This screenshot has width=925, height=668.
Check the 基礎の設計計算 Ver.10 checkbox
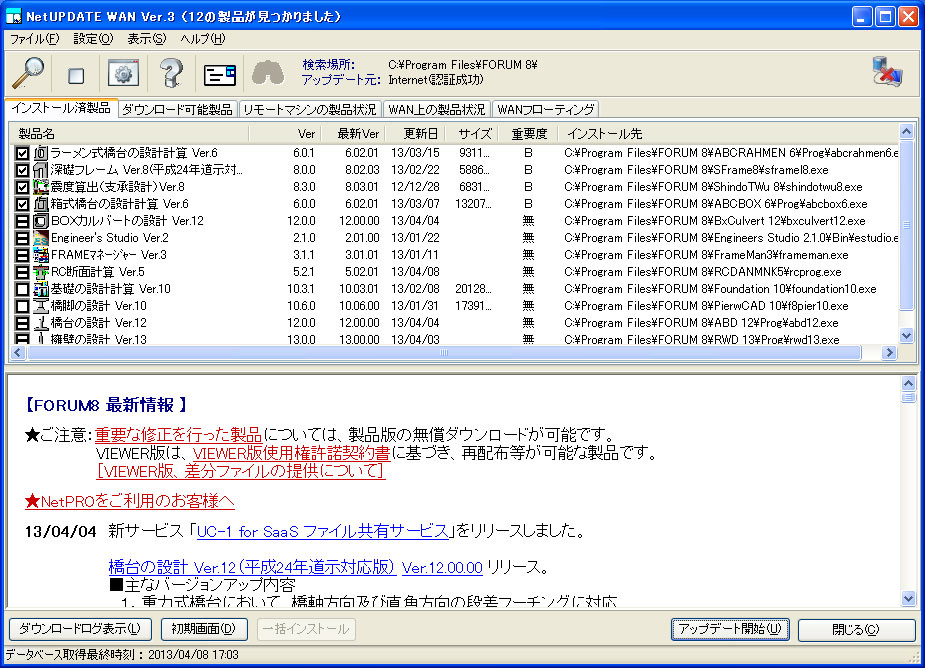(x=22, y=289)
